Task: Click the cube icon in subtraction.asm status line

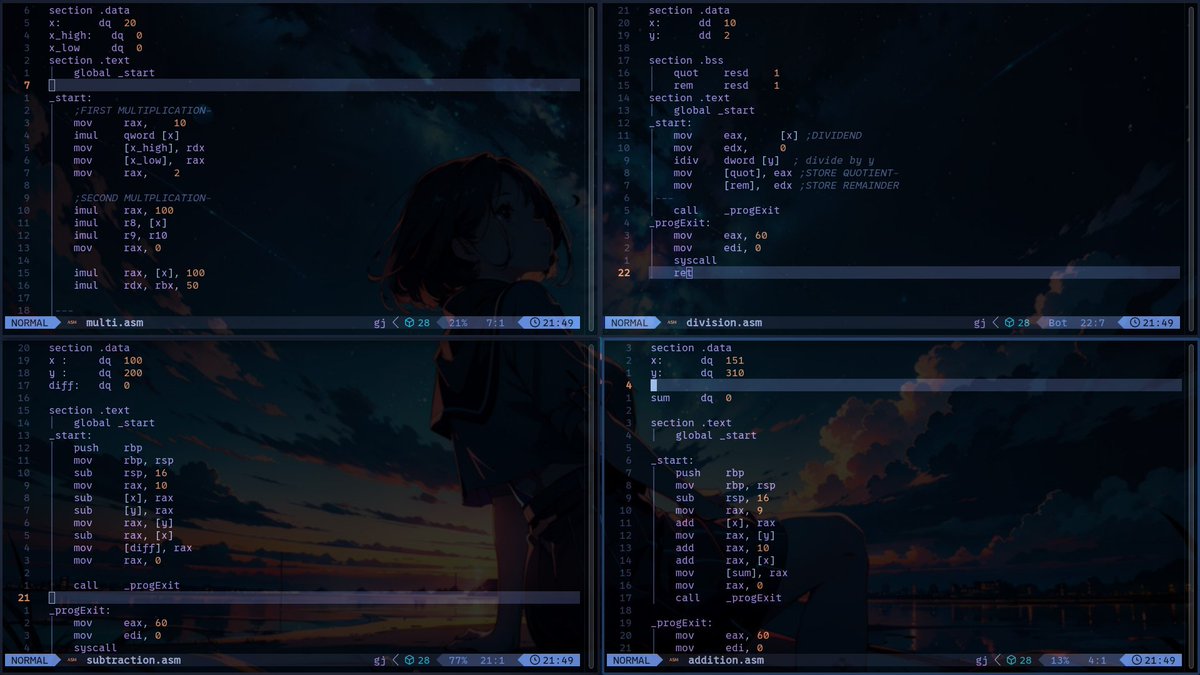Action: click(x=408, y=661)
